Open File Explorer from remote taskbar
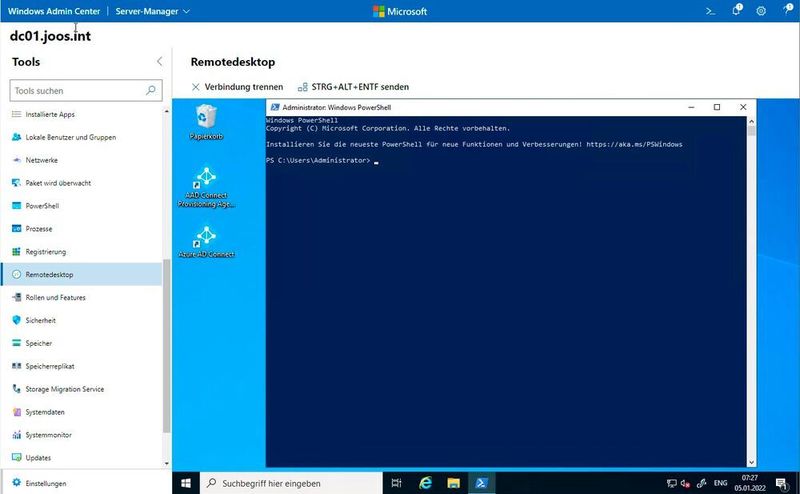800x494 pixels. (453, 483)
